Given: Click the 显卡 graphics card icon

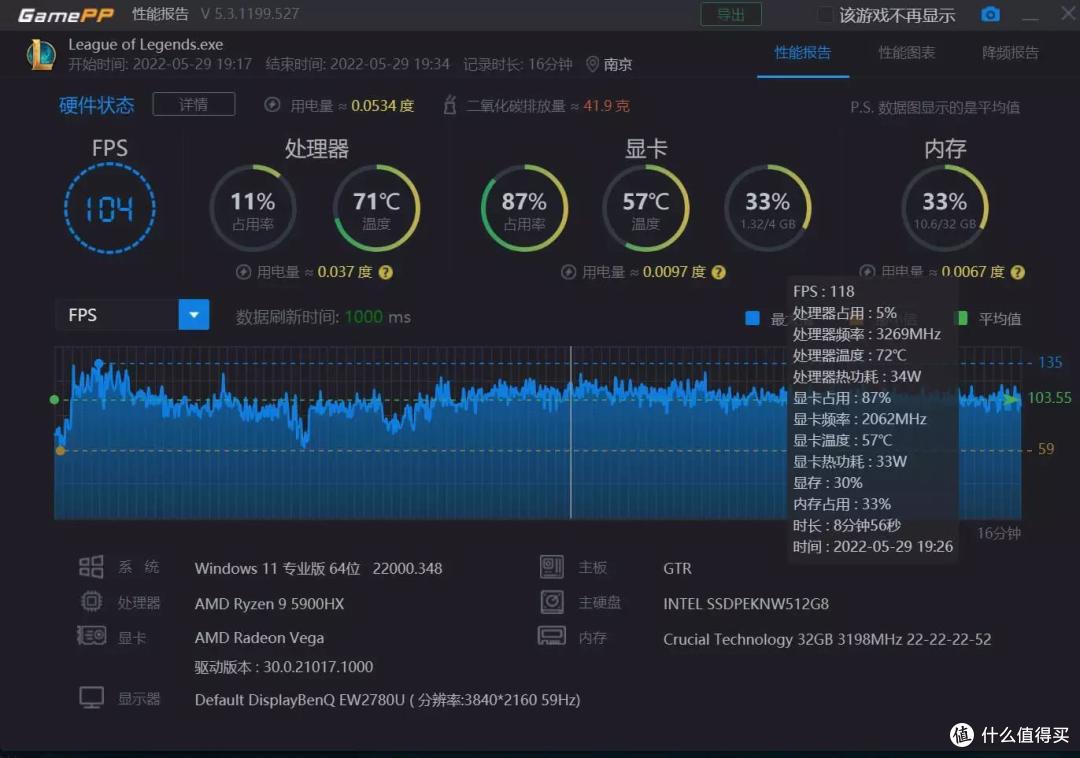Looking at the screenshot, I should point(92,635).
